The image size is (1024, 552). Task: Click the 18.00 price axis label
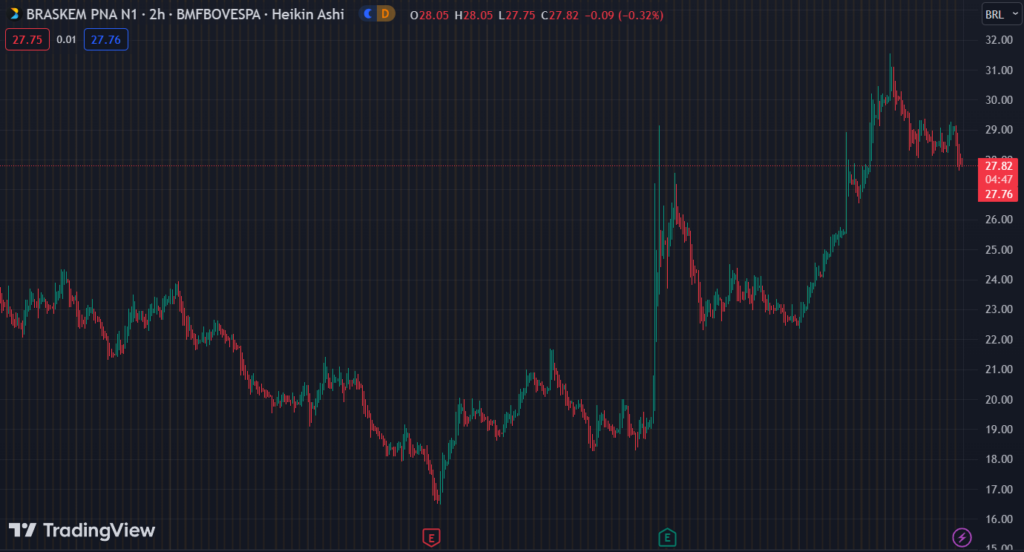coord(999,459)
